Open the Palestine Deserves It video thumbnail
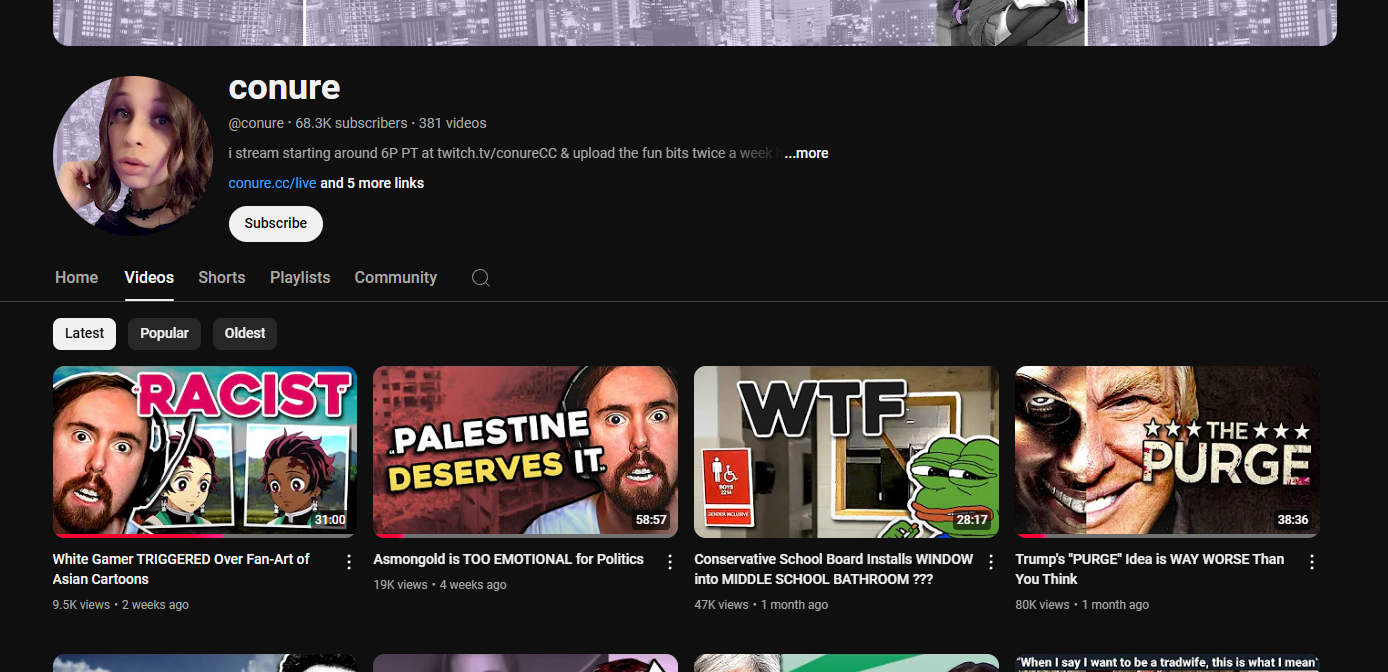The width and height of the screenshot is (1388, 672). pyautogui.click(x=525, y=451)
